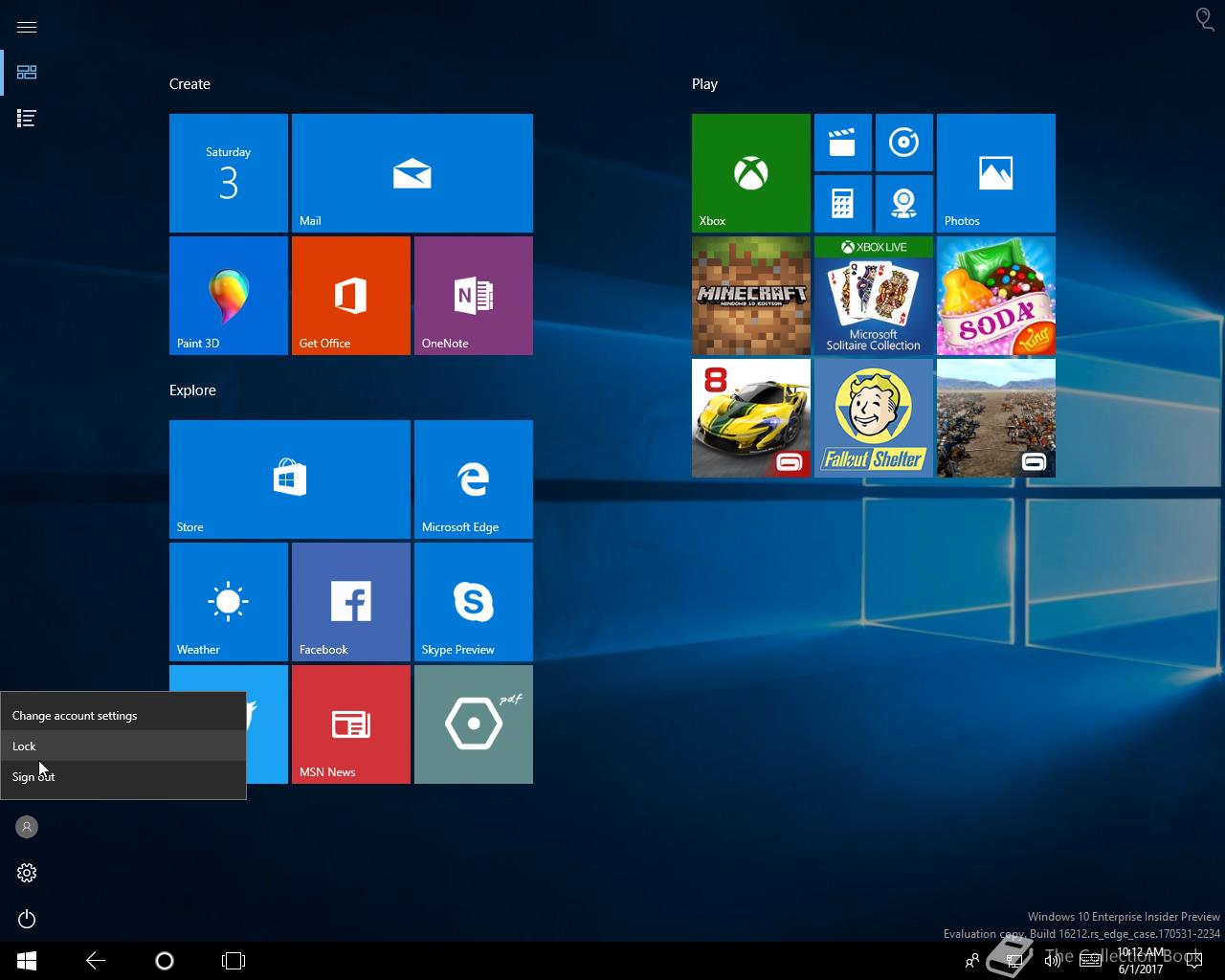Launch Candy Crush Soda tile

pos(996,296)
